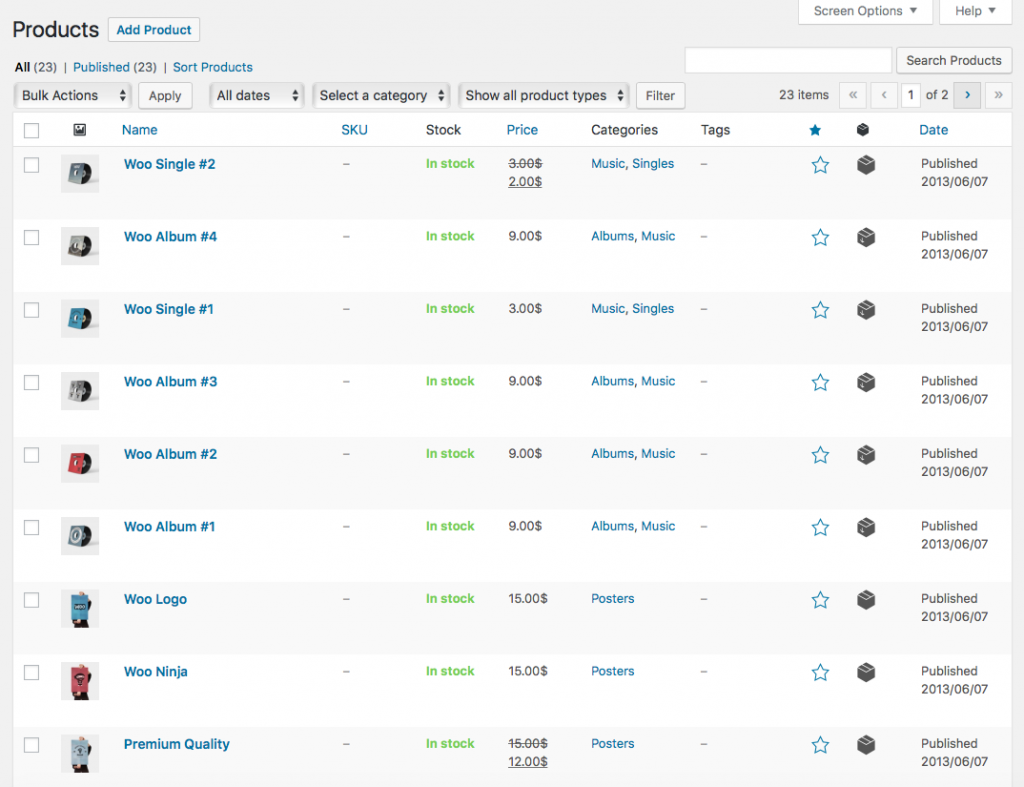The width and height of the screenshot is (1024, 787).
Task: Star Woo Single #2 as featured
Action: pyautogui.click(x=820, y=165)
